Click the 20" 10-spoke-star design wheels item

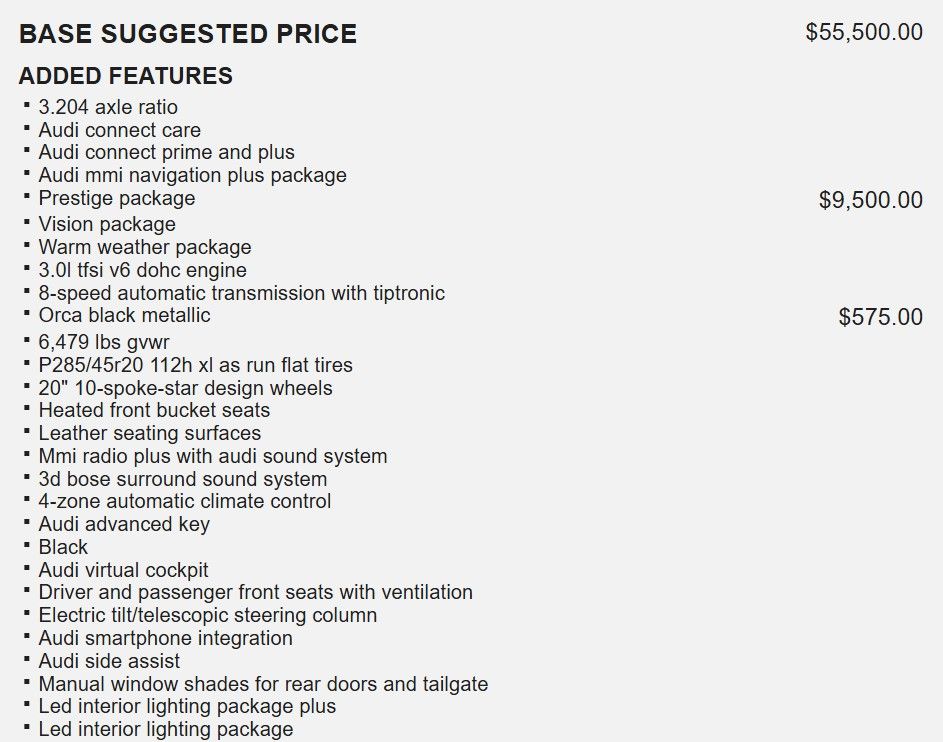point(185,388)
